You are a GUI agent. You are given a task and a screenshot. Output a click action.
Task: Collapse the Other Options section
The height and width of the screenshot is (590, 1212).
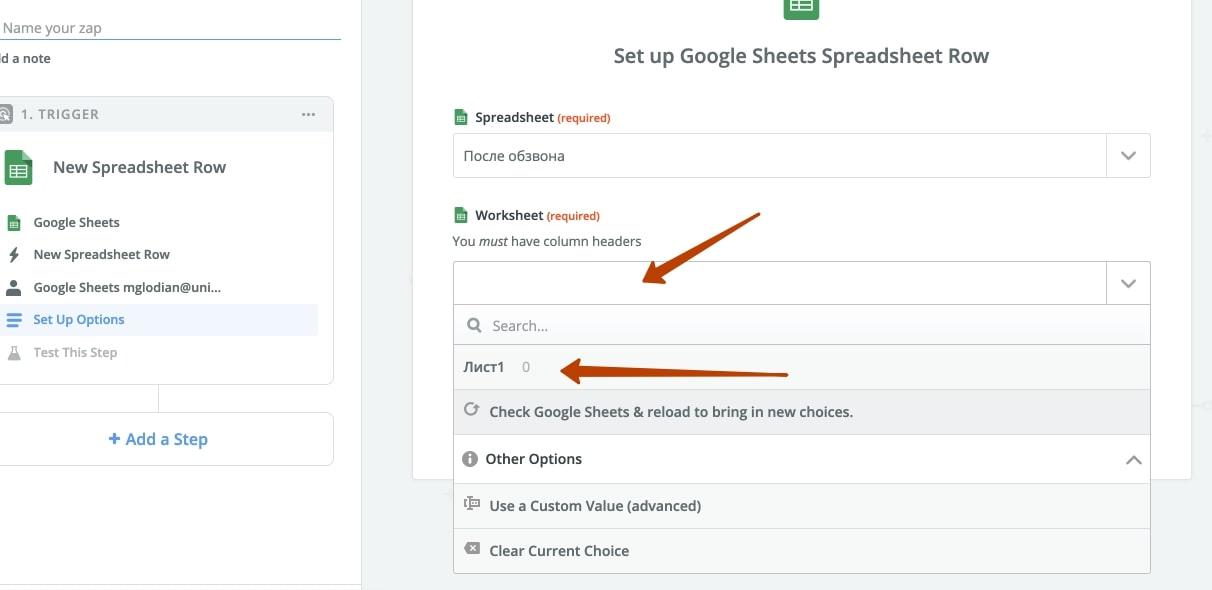1133,460
